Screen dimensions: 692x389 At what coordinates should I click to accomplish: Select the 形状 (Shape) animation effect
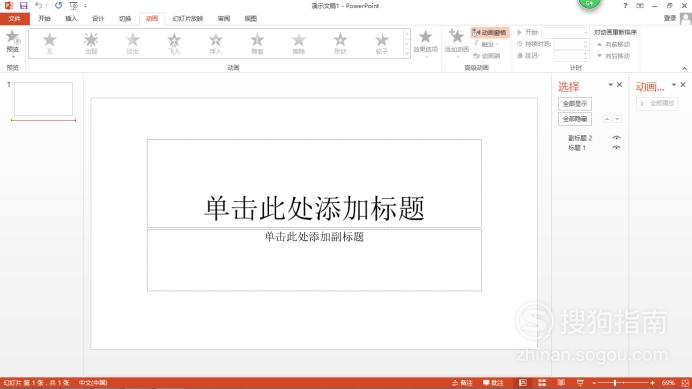point(340,43)
